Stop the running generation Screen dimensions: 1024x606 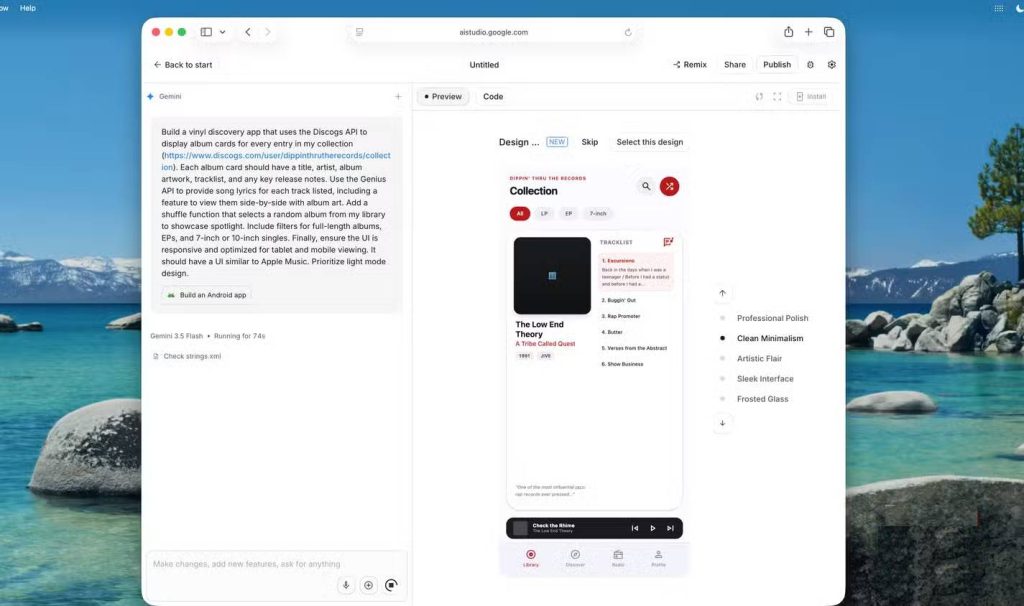(391, 585)
